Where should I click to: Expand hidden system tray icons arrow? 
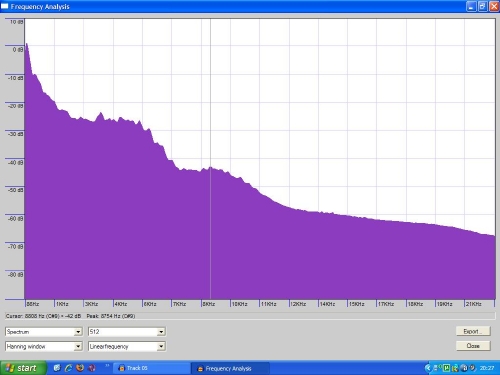point(428,368)
